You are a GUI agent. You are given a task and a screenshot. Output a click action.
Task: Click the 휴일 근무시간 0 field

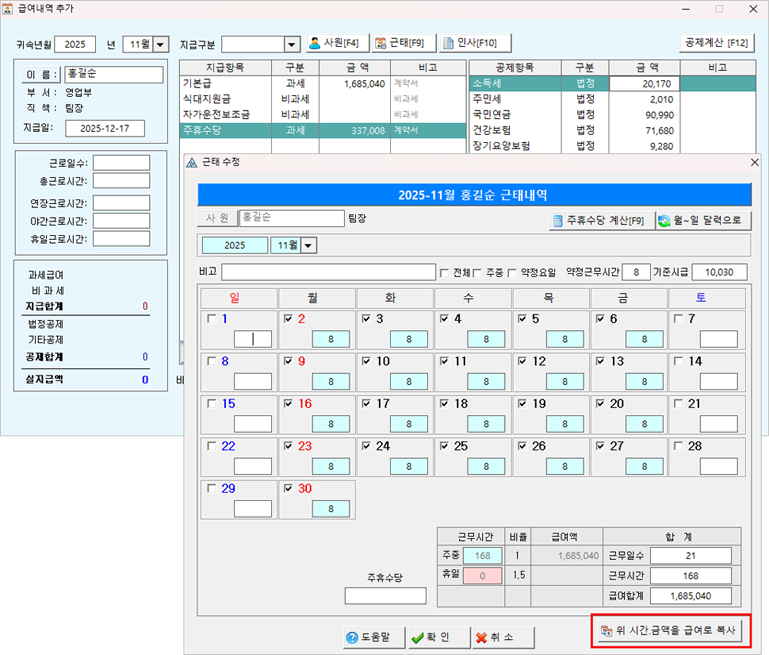[x=483, y=576]
